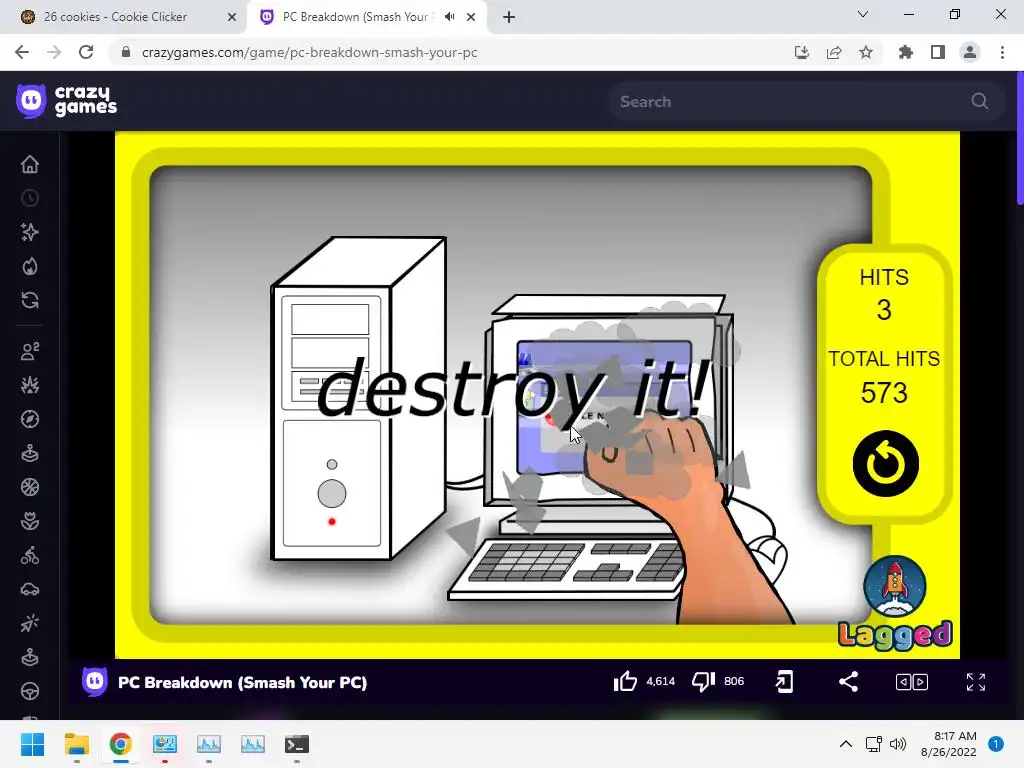The width and height of the screenshot is (1024, 768).
Task: Toggle theater mode for game
Action: [x=912, y=682]
